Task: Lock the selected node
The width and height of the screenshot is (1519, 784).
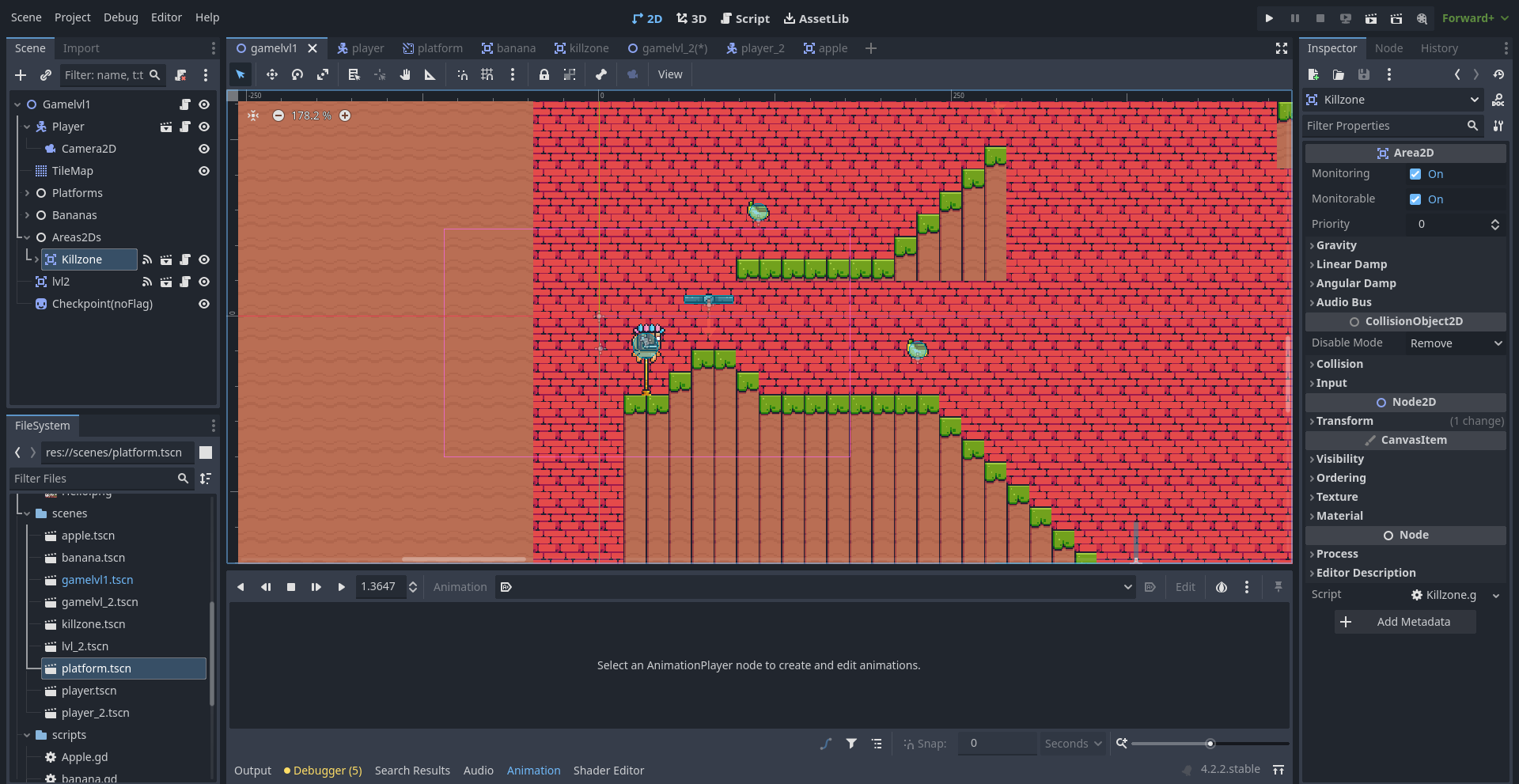Action: coord(544,74)
